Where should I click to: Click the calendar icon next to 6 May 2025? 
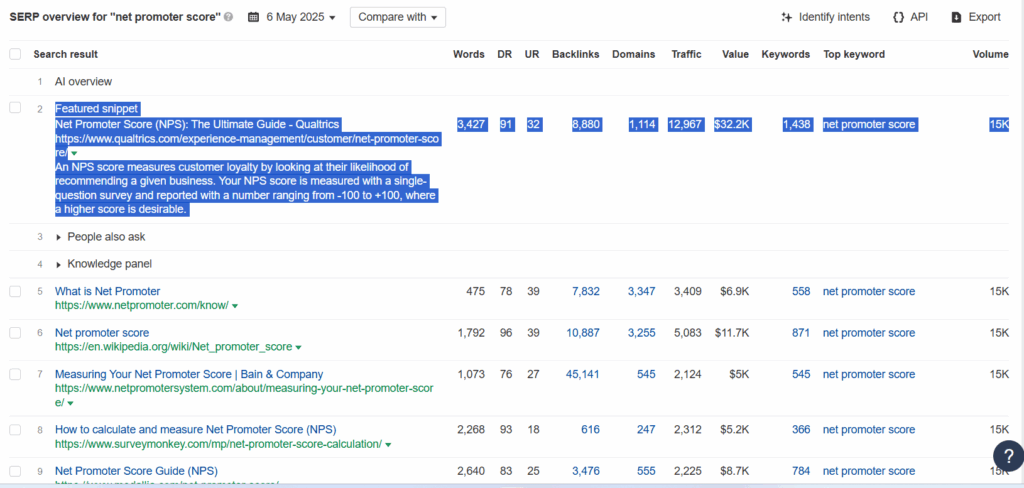[253, 18]
